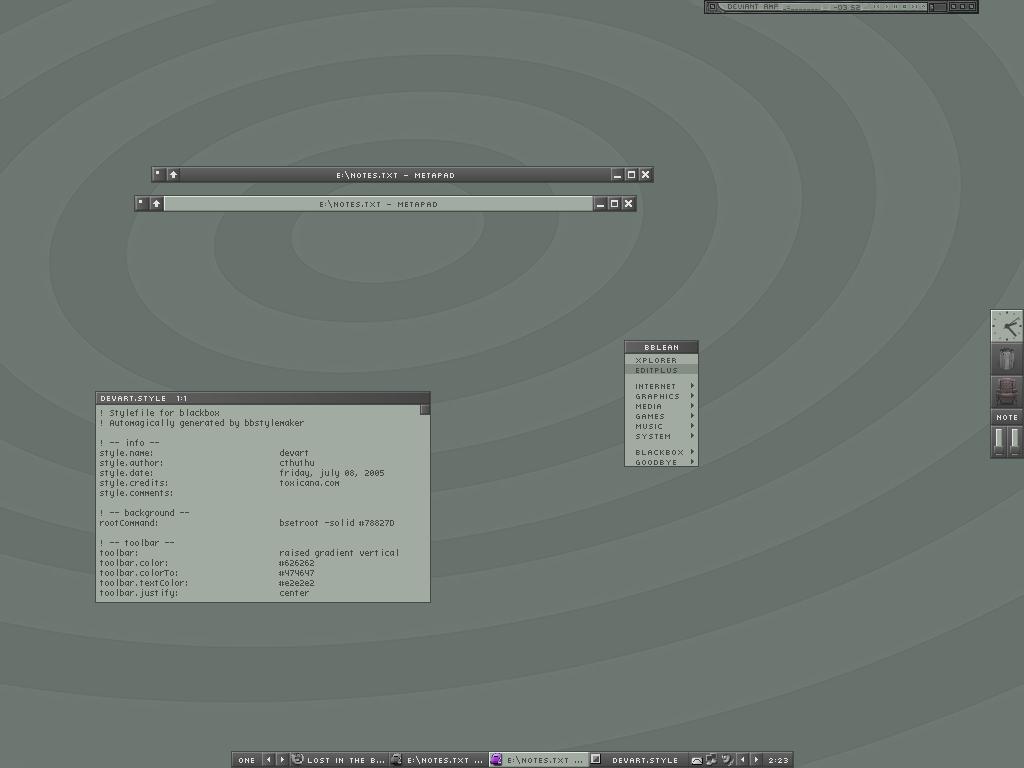Click the style.name value 'devart'
This screenshot has width=1024, height=768.
[x=294, y=453]
